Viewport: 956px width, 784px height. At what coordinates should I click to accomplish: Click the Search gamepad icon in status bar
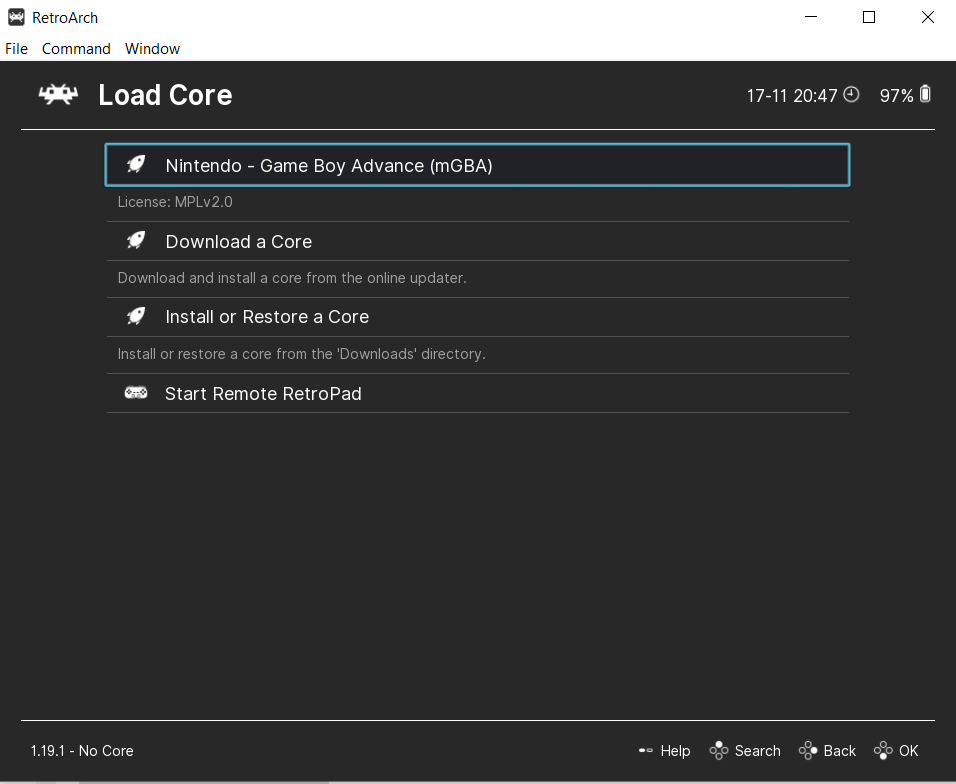(718, 750)
